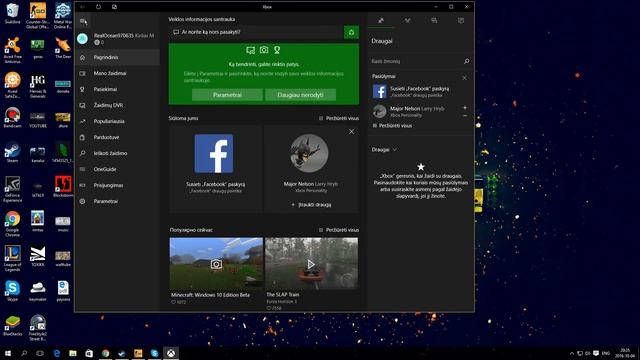Open taskbar search magnifier

pos(24,353)
